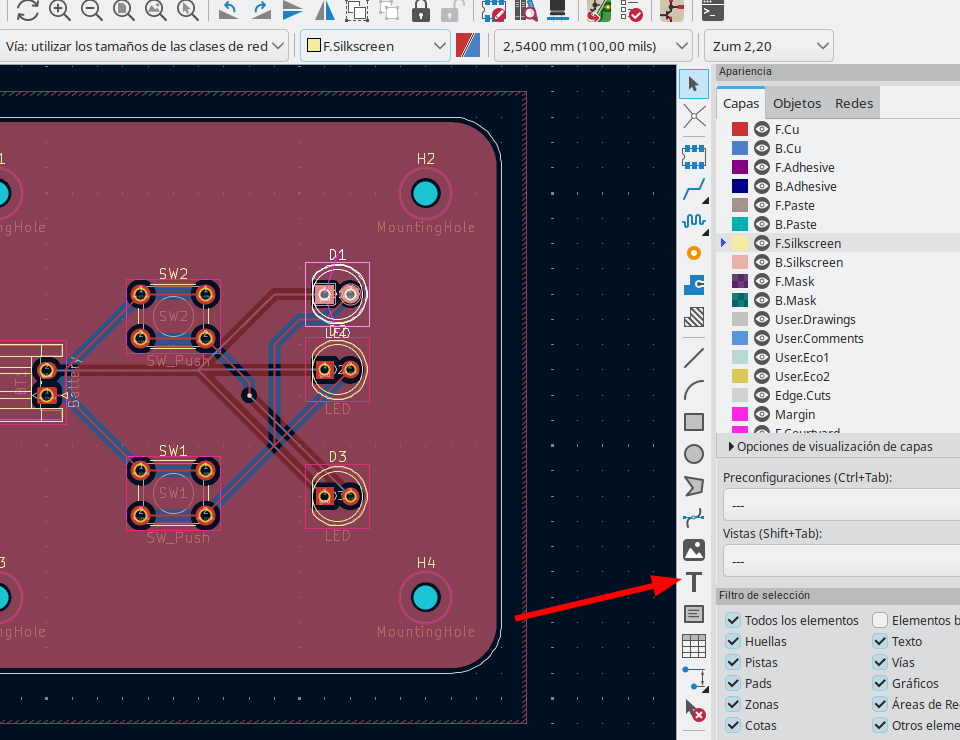The height and width of the screenshot is (740, 960).
Task: Click the Add Footprint tool
Action: tap(694, 156)
